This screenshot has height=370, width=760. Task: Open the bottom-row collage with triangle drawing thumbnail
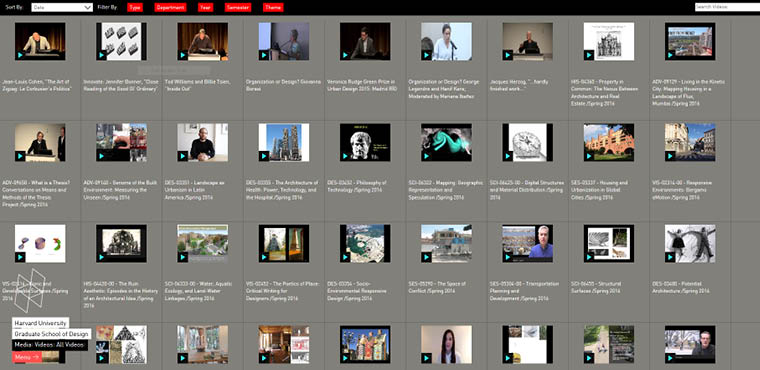(121, 344)
